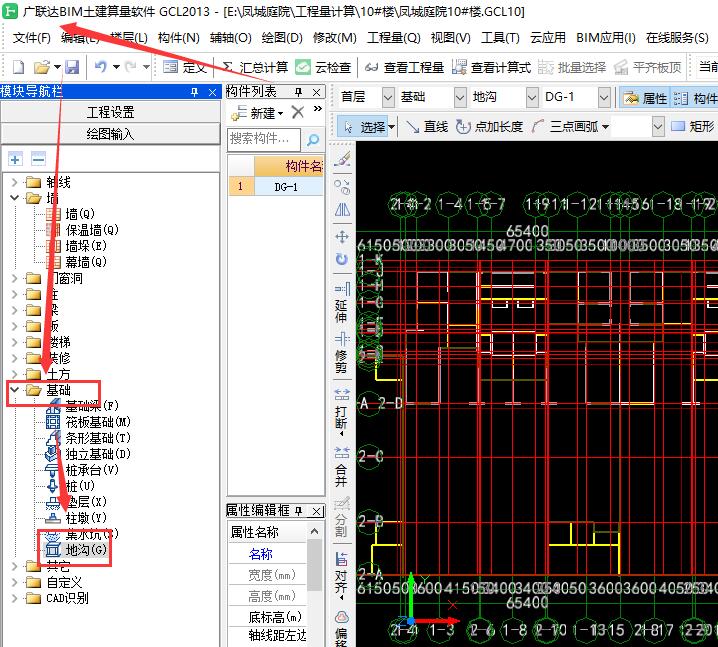This screenshot has width=718, height=647.
Task: Select 筏板基础(M) in the tree
Action: [88, 422]
